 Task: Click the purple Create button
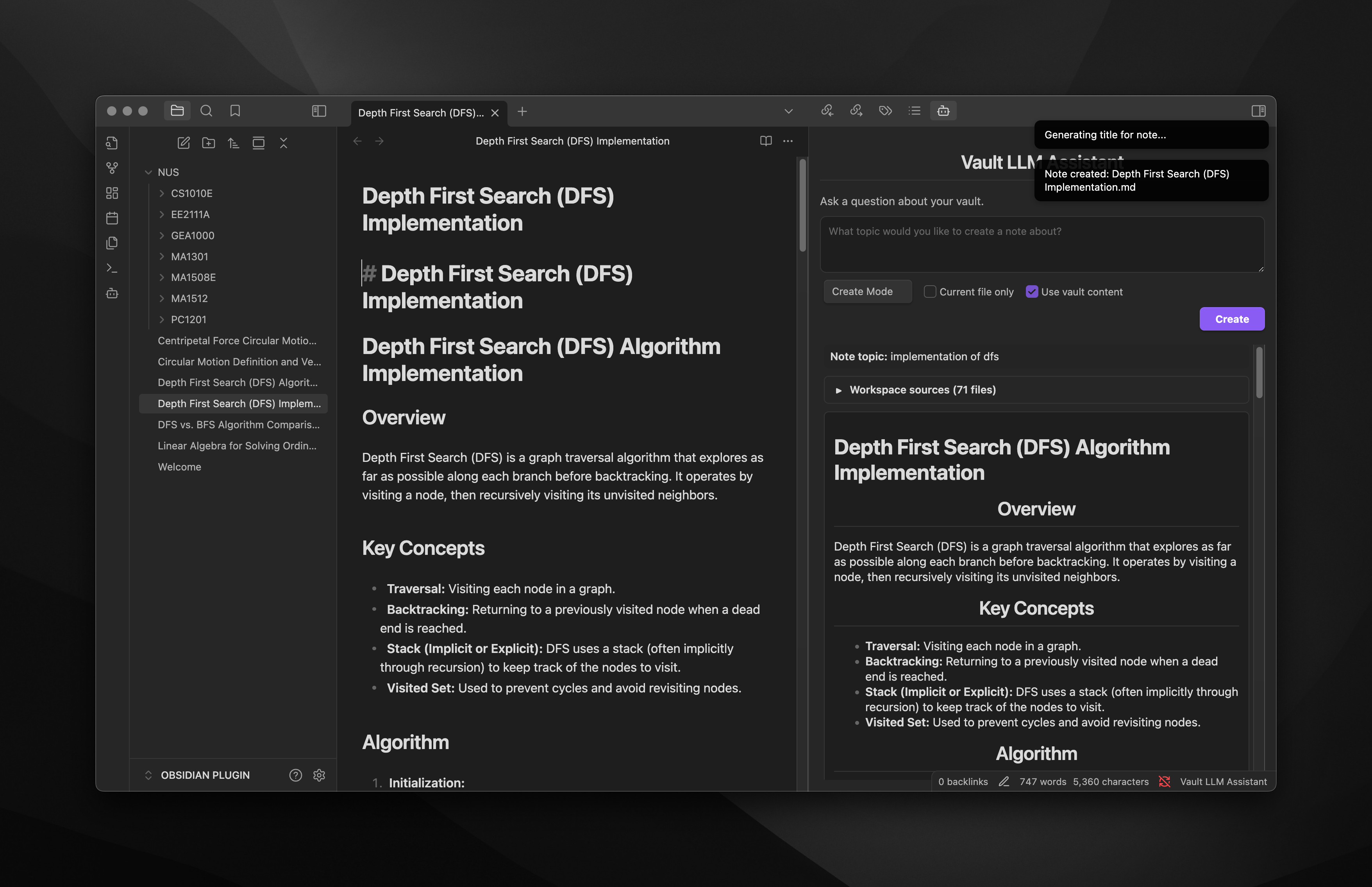1231,319
